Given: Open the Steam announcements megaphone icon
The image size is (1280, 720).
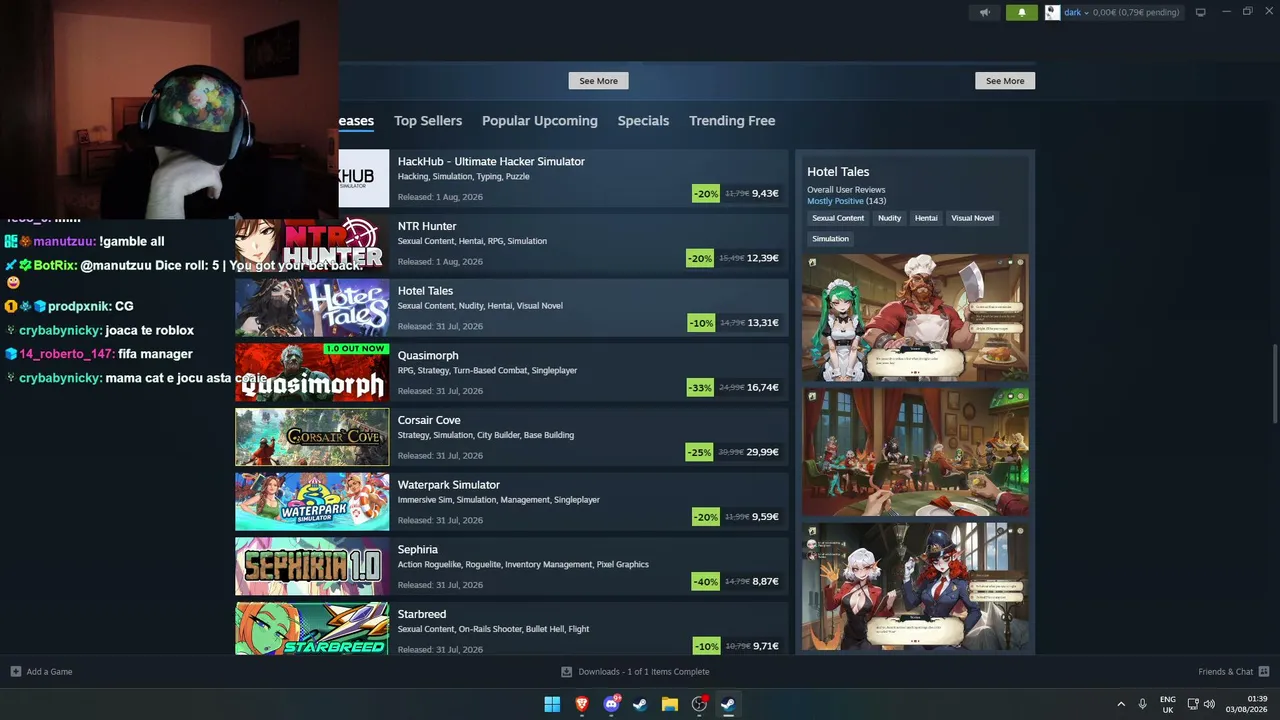Looking at the screenshot, I should coord(984,12).
